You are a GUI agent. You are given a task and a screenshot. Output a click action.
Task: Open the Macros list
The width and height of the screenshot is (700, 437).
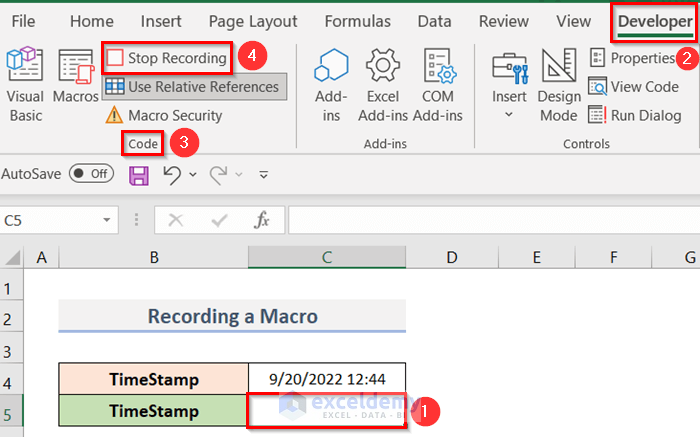[x=75, y=76]
